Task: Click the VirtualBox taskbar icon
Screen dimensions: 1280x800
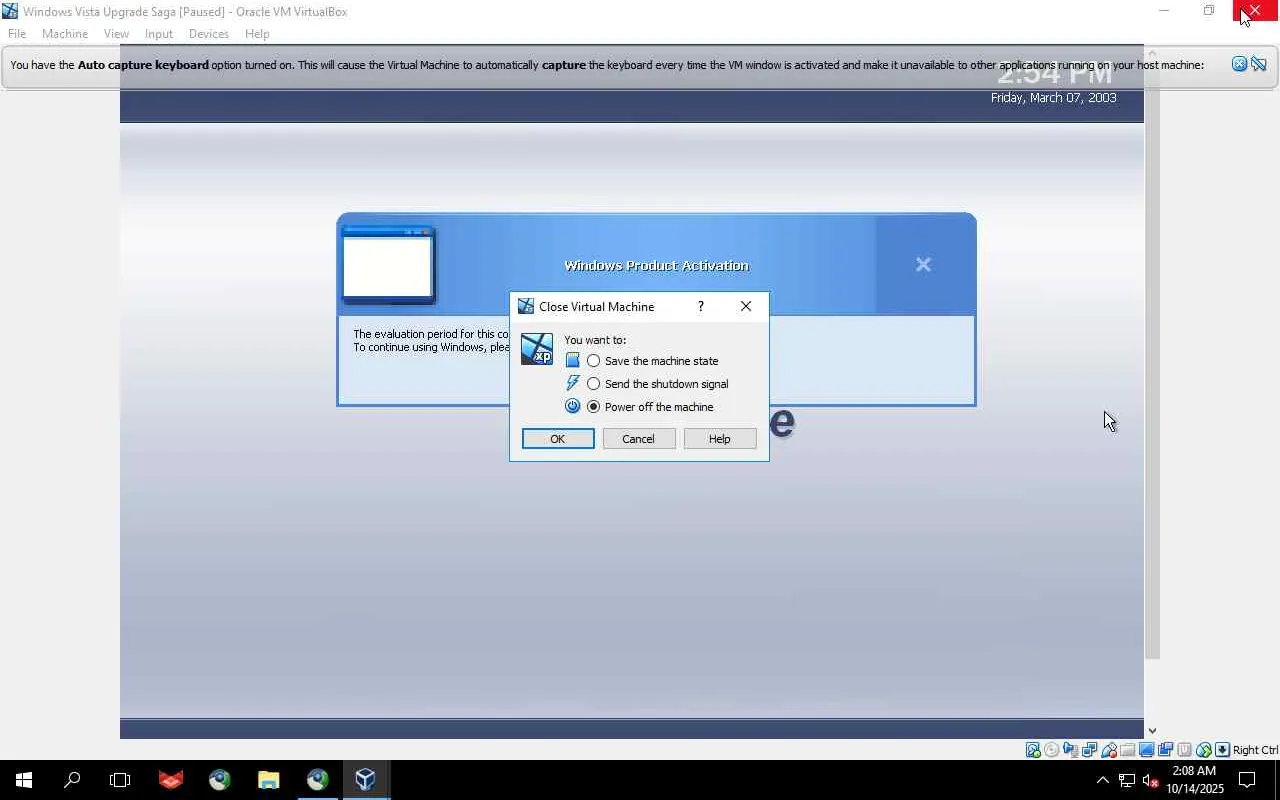Action: [x=365, y=780]
